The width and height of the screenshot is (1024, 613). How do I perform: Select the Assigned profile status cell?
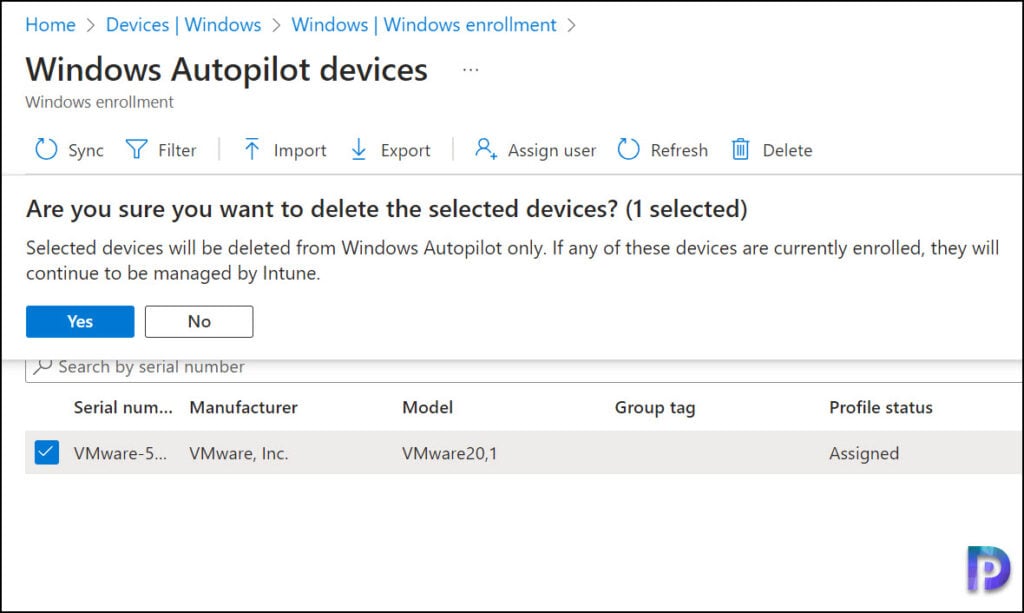(x=864, y=454)
